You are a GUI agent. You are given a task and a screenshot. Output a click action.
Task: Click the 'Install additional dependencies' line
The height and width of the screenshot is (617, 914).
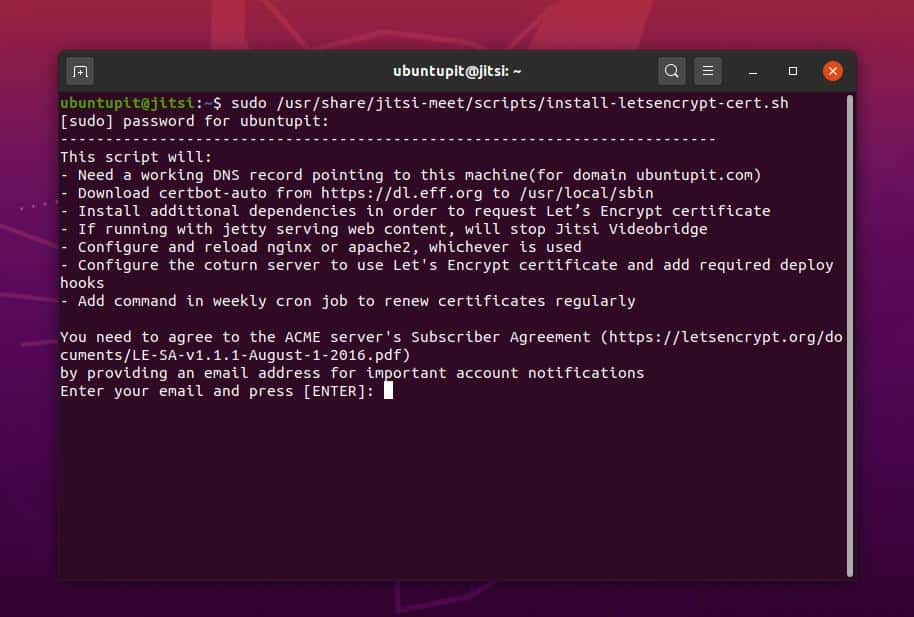(x=415, y=211)
